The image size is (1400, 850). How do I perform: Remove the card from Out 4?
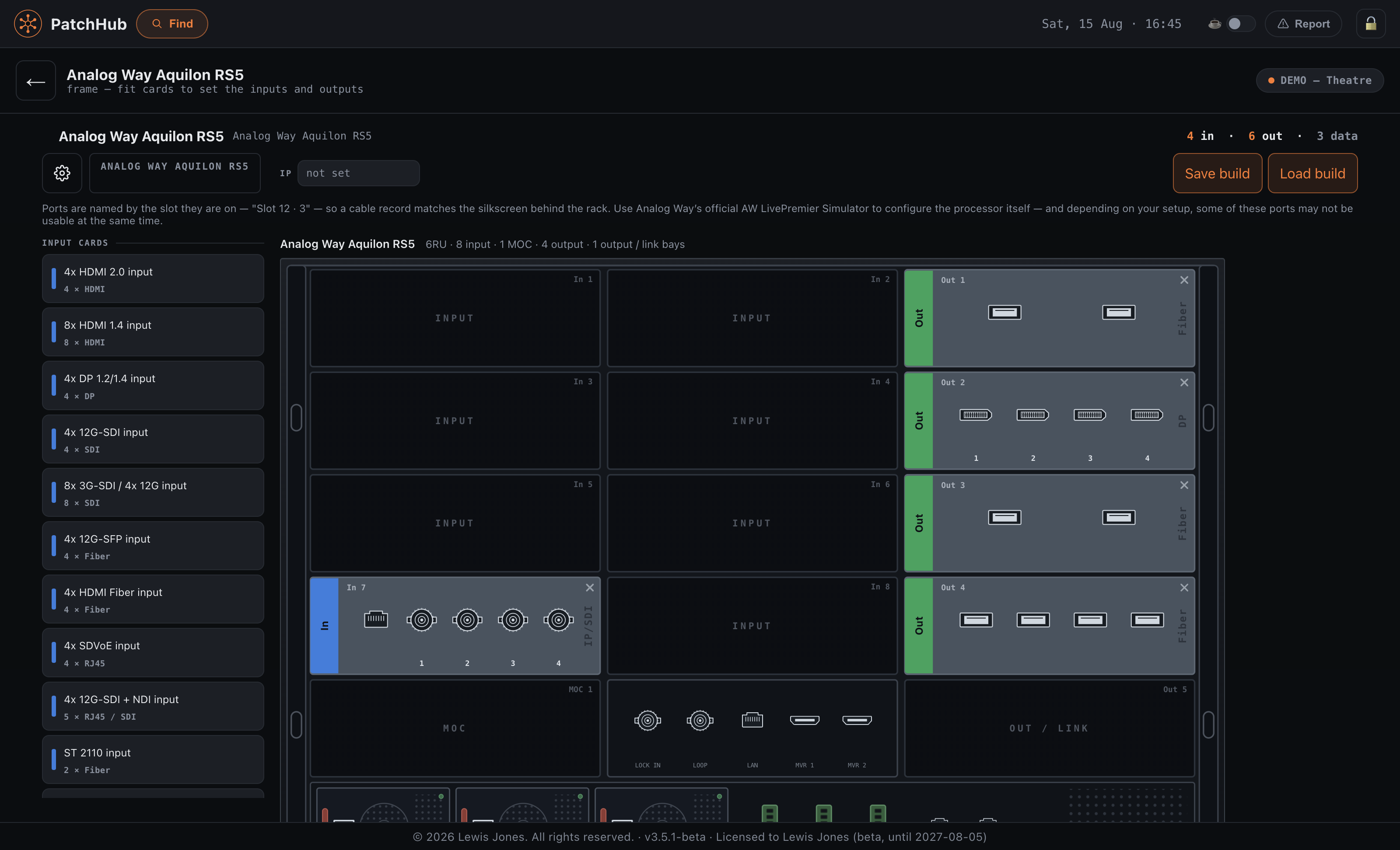pyautogui.click(x=1184, y=588)
